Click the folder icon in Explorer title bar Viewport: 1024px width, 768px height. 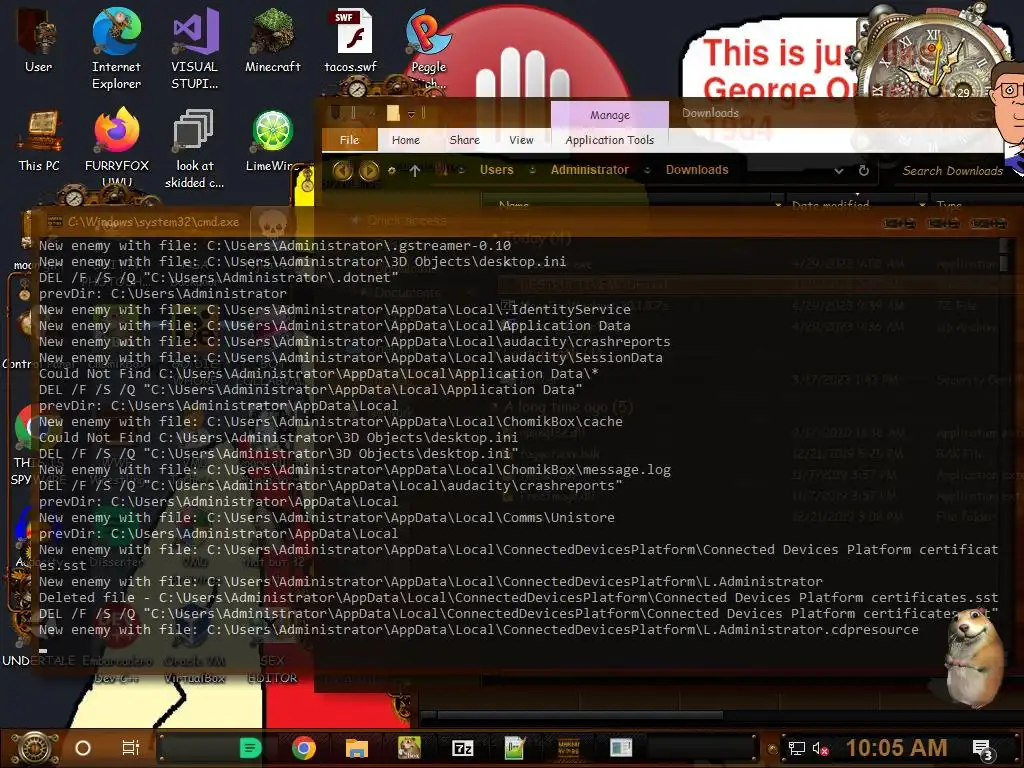click(x=393, y=114)
